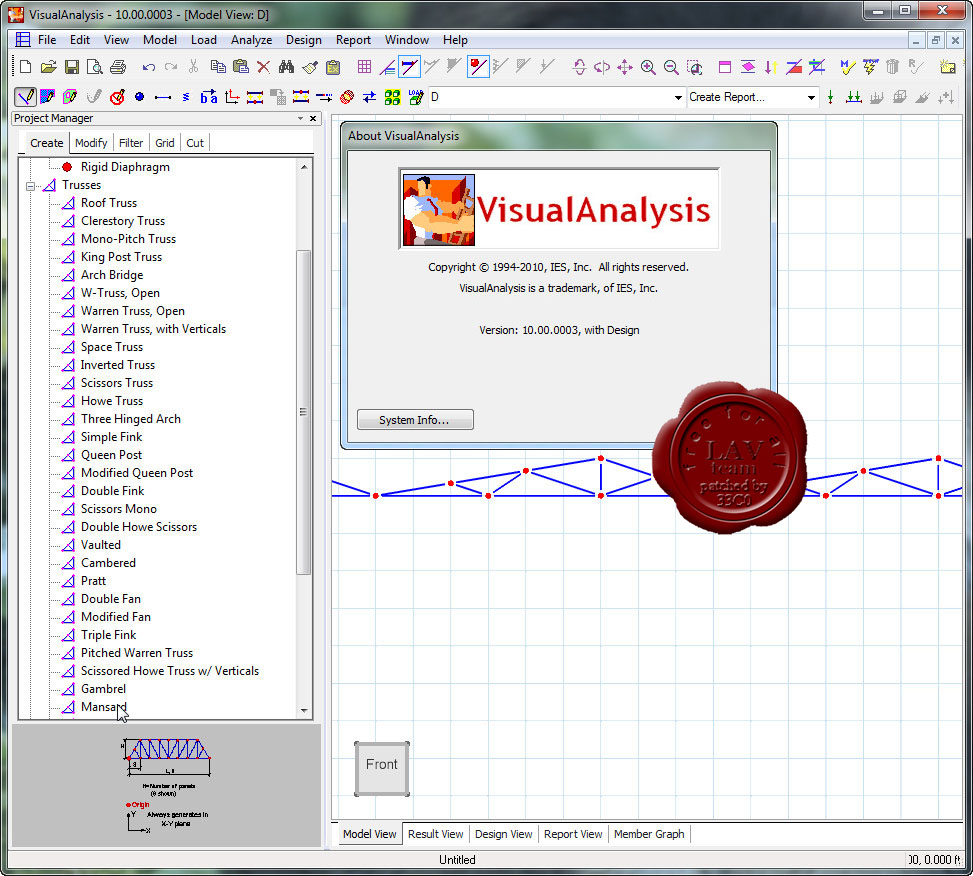Zoom out with the magnifier minus icon
Screen dimensions: 973x876
coord(671,67)
